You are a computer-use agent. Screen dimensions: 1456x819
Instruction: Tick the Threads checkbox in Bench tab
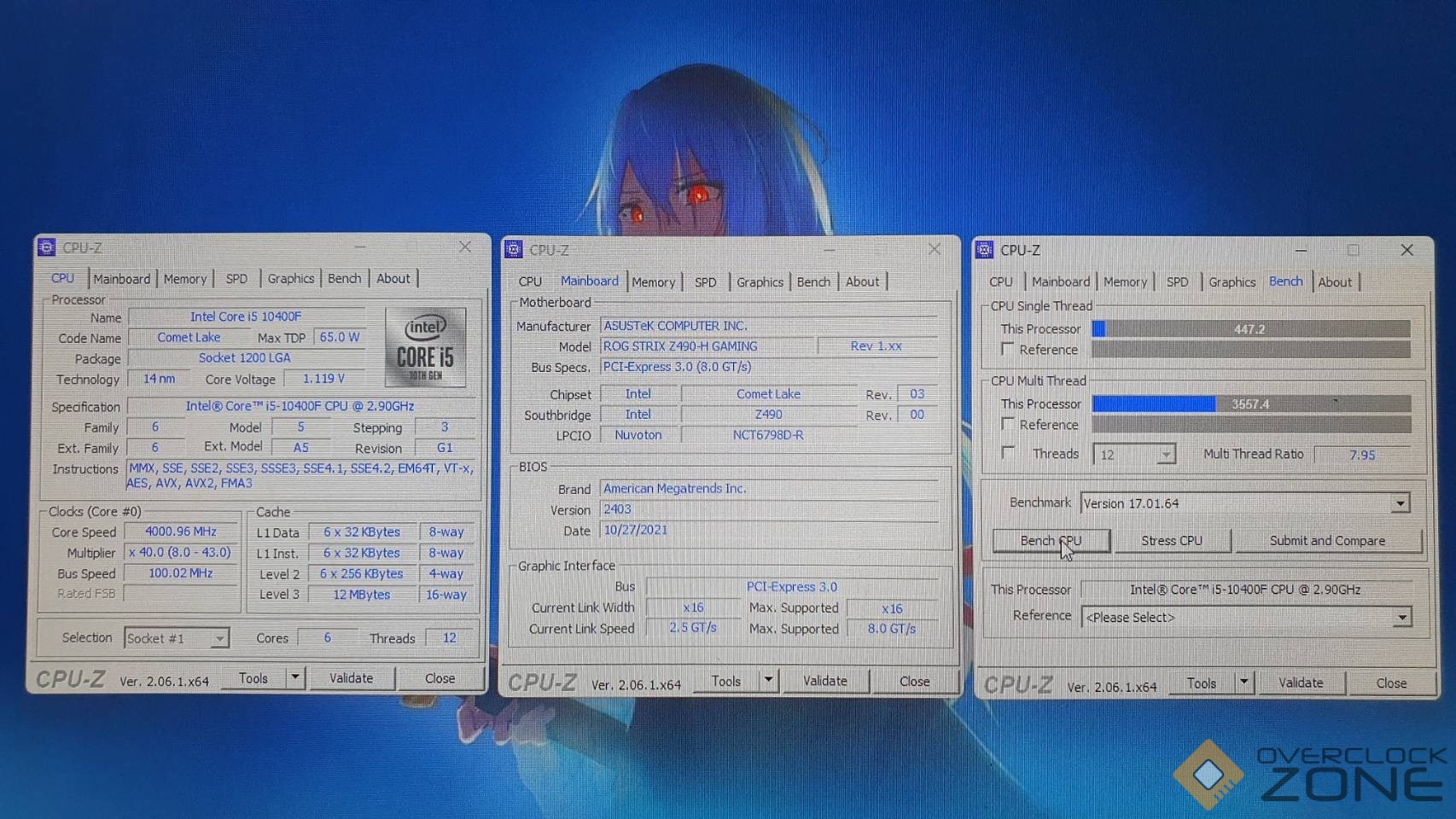coord(1008,452)
